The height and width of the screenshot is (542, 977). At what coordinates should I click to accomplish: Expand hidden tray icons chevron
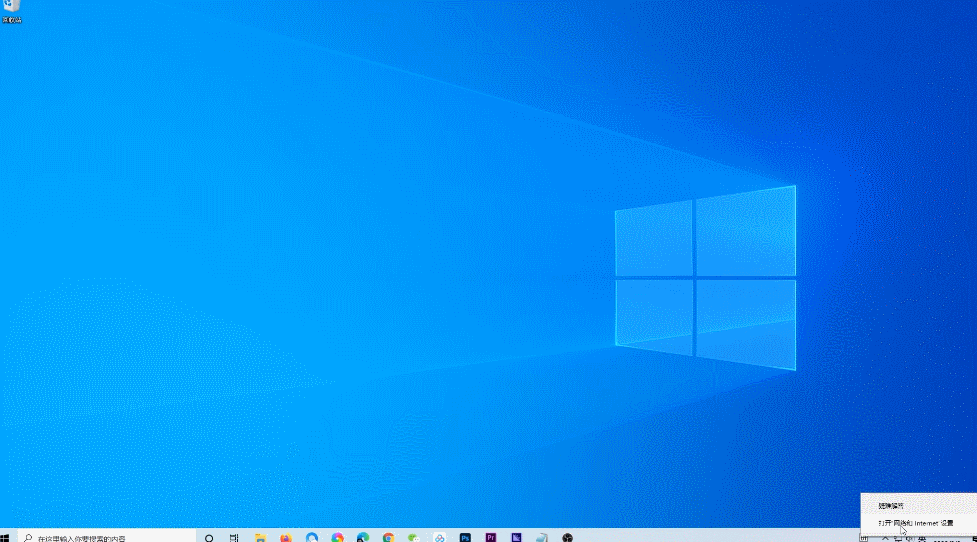pos(885,538)
